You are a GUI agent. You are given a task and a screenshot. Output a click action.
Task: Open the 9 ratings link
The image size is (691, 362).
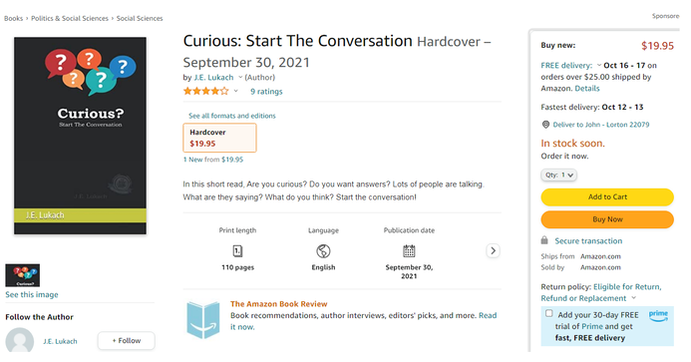click(266, 92)
